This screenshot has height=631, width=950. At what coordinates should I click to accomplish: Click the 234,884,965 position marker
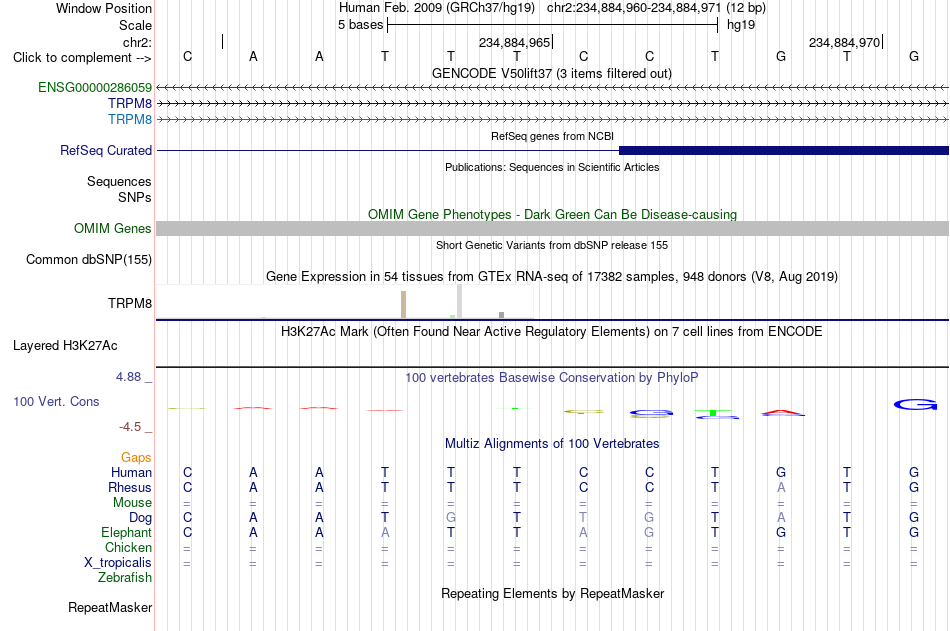point(514,42)
